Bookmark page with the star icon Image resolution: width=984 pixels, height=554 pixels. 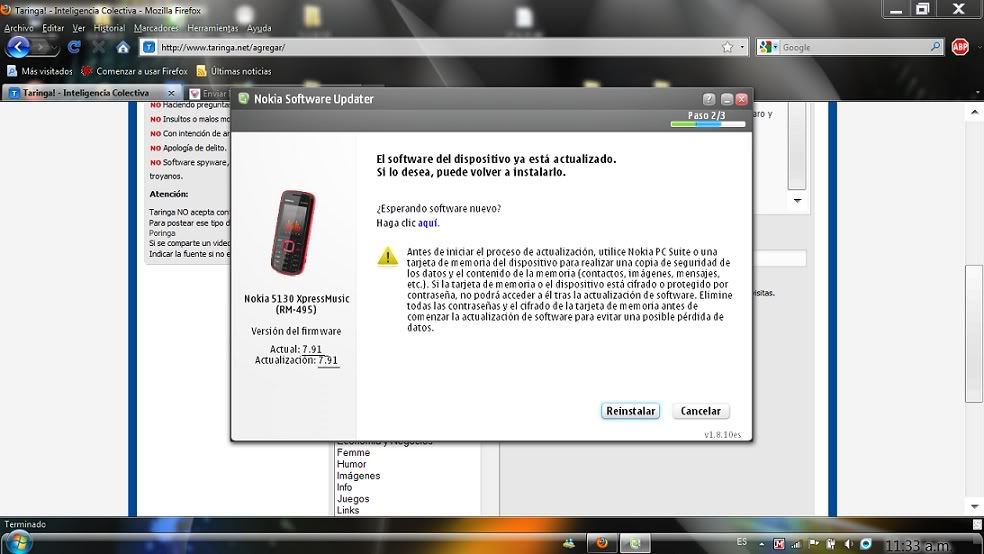[x=727, y=47]
